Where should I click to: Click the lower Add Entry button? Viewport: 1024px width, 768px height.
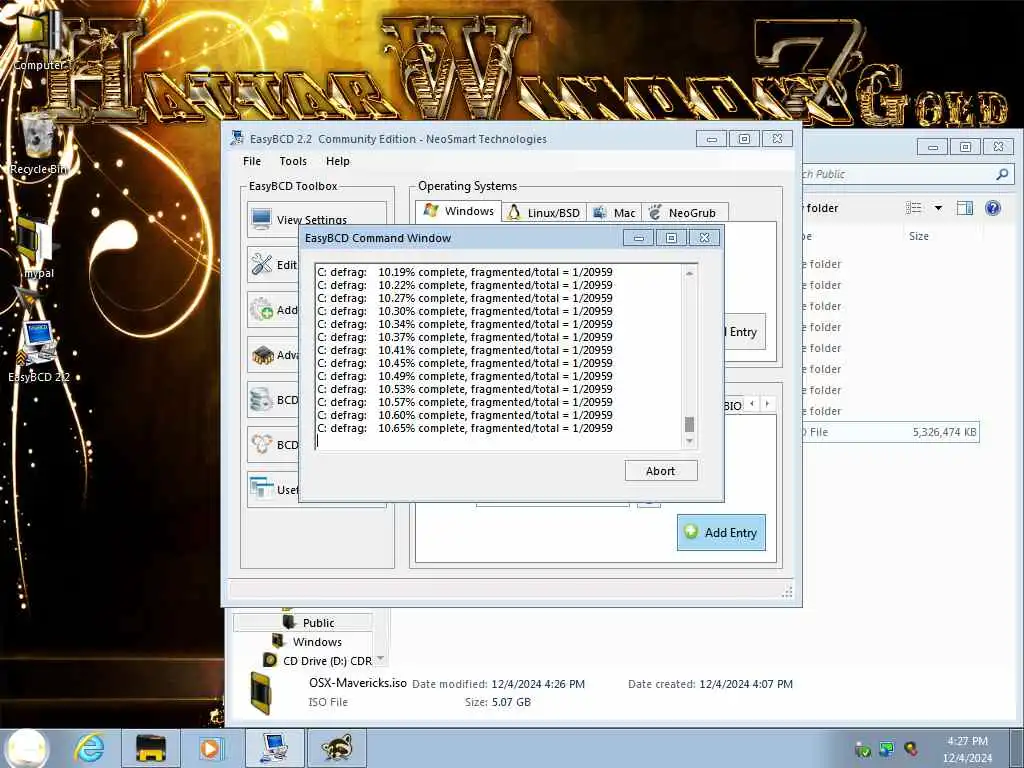(721, 532)
